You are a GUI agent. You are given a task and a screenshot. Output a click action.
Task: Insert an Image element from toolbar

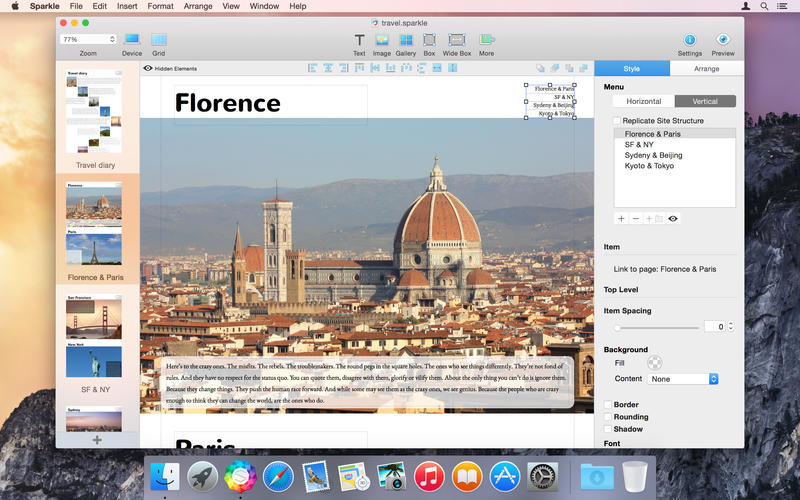click(x=382, y=40)
